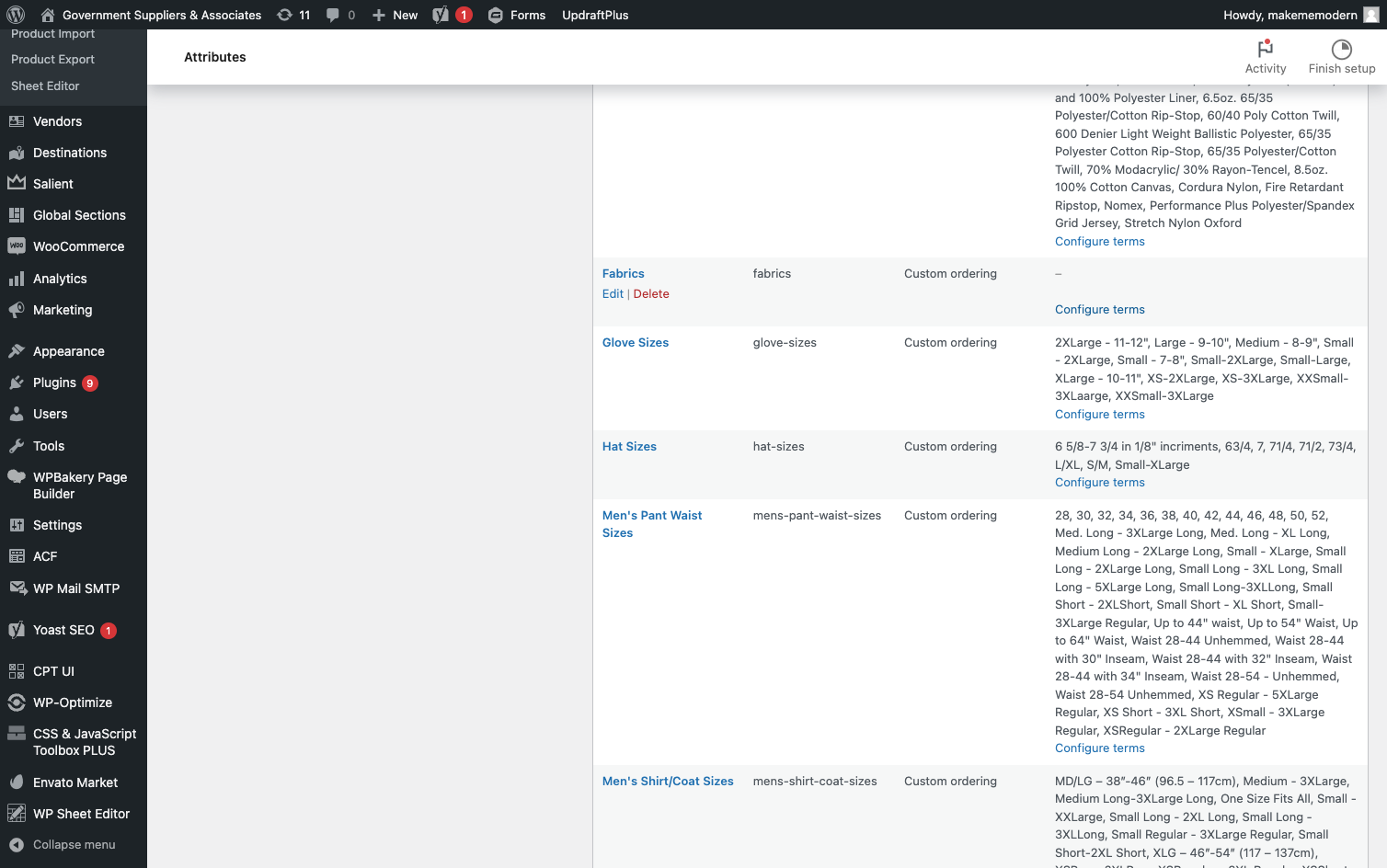Click the Marketing megaphone icon
Viewport: 1387px width, 868px height.
[17, 310]
